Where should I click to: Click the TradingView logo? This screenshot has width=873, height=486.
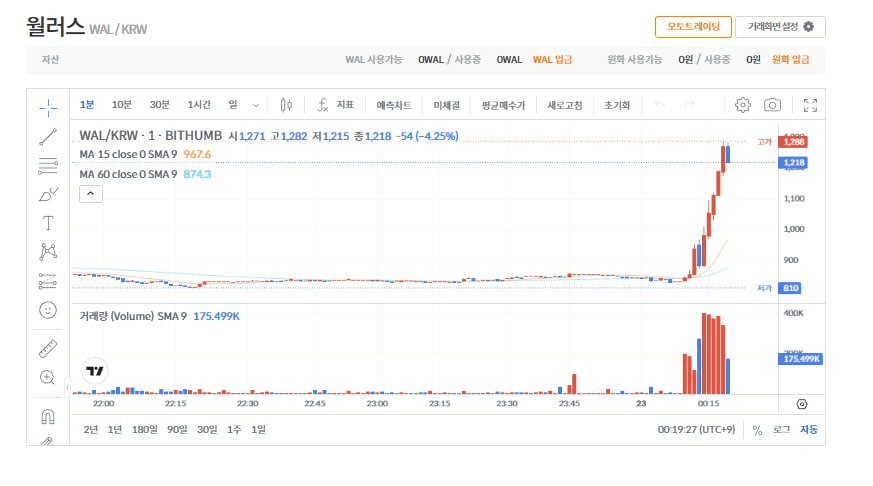pyautogui.click(x=95, y=371)
